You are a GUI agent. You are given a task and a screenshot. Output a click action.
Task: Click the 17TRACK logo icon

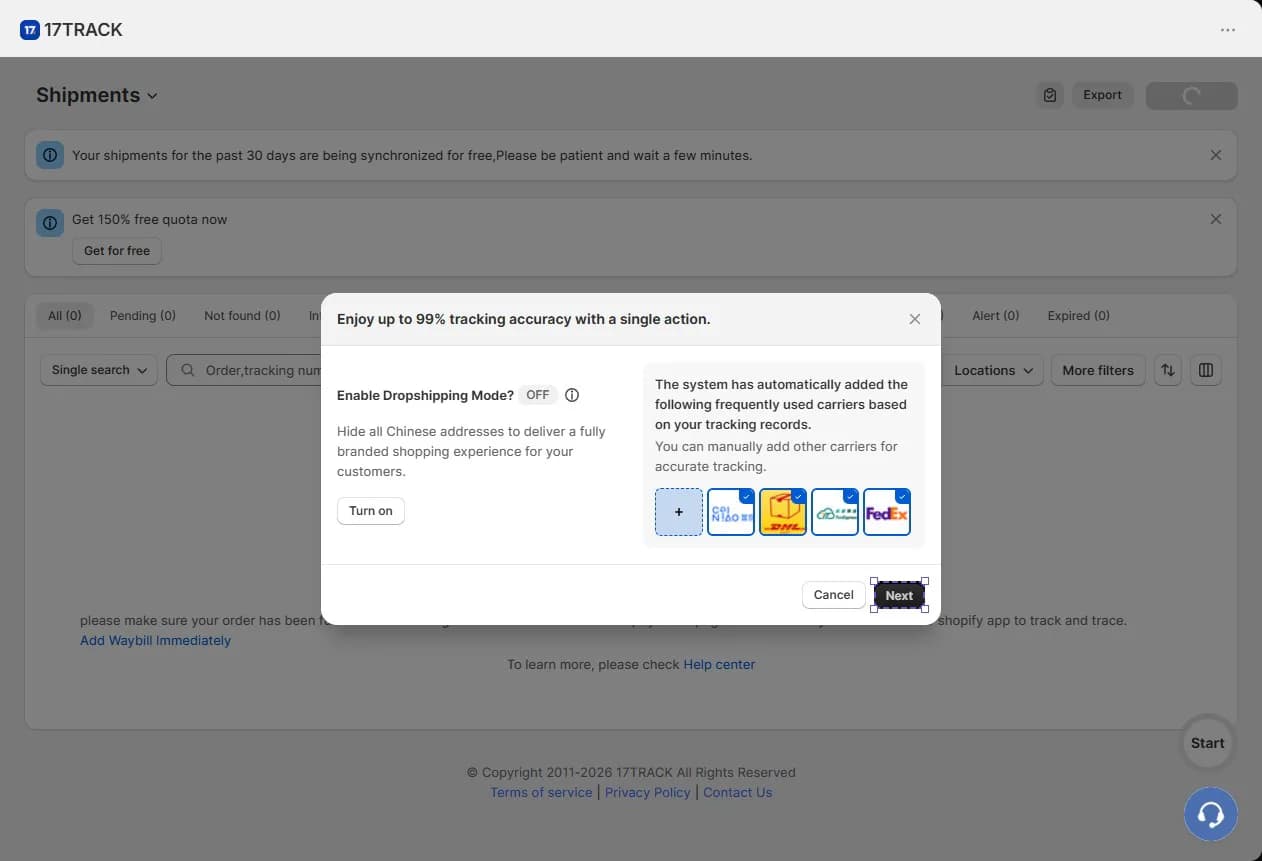tap(30, 30)
